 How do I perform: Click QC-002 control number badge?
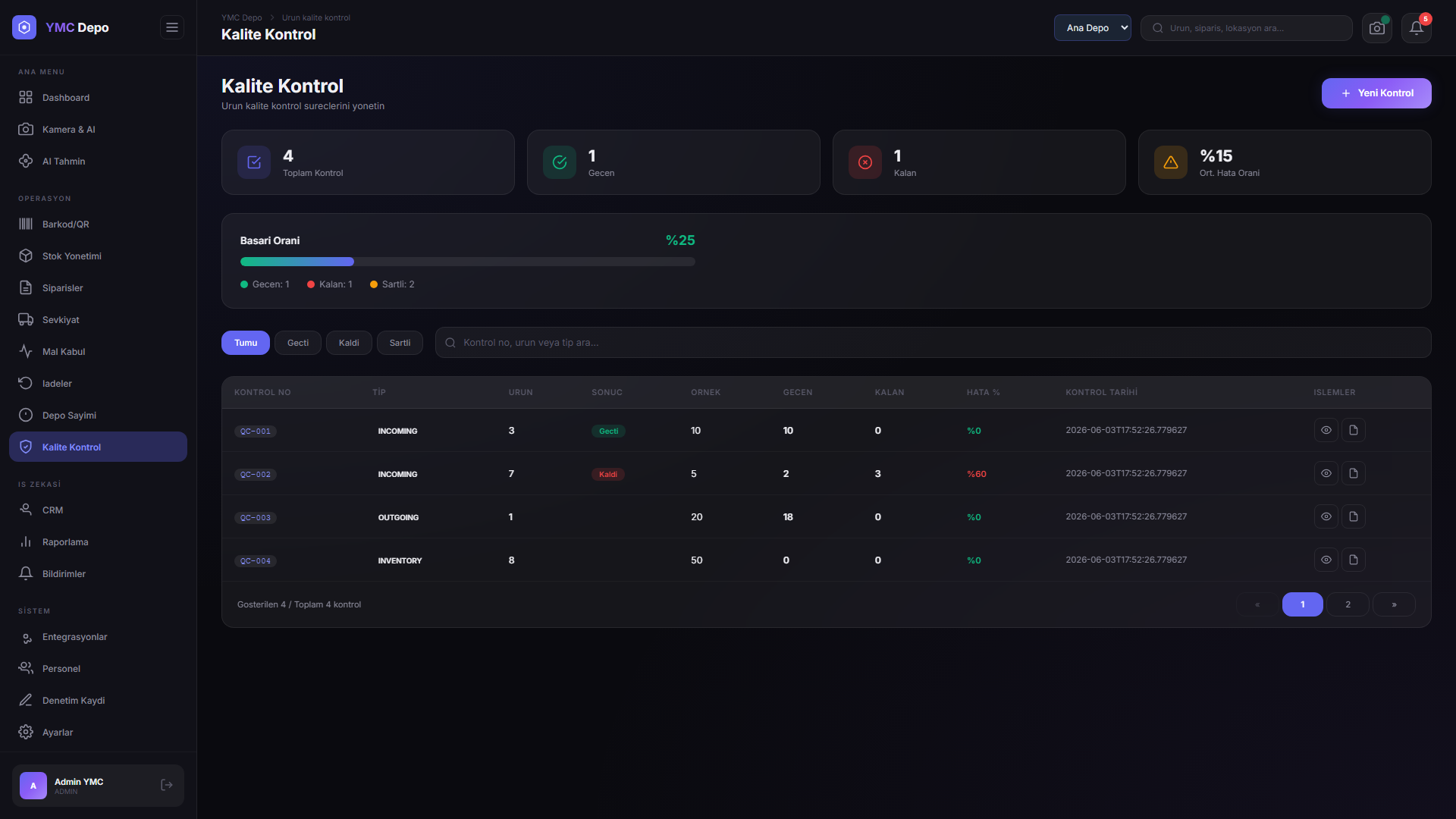pos(256,475)
